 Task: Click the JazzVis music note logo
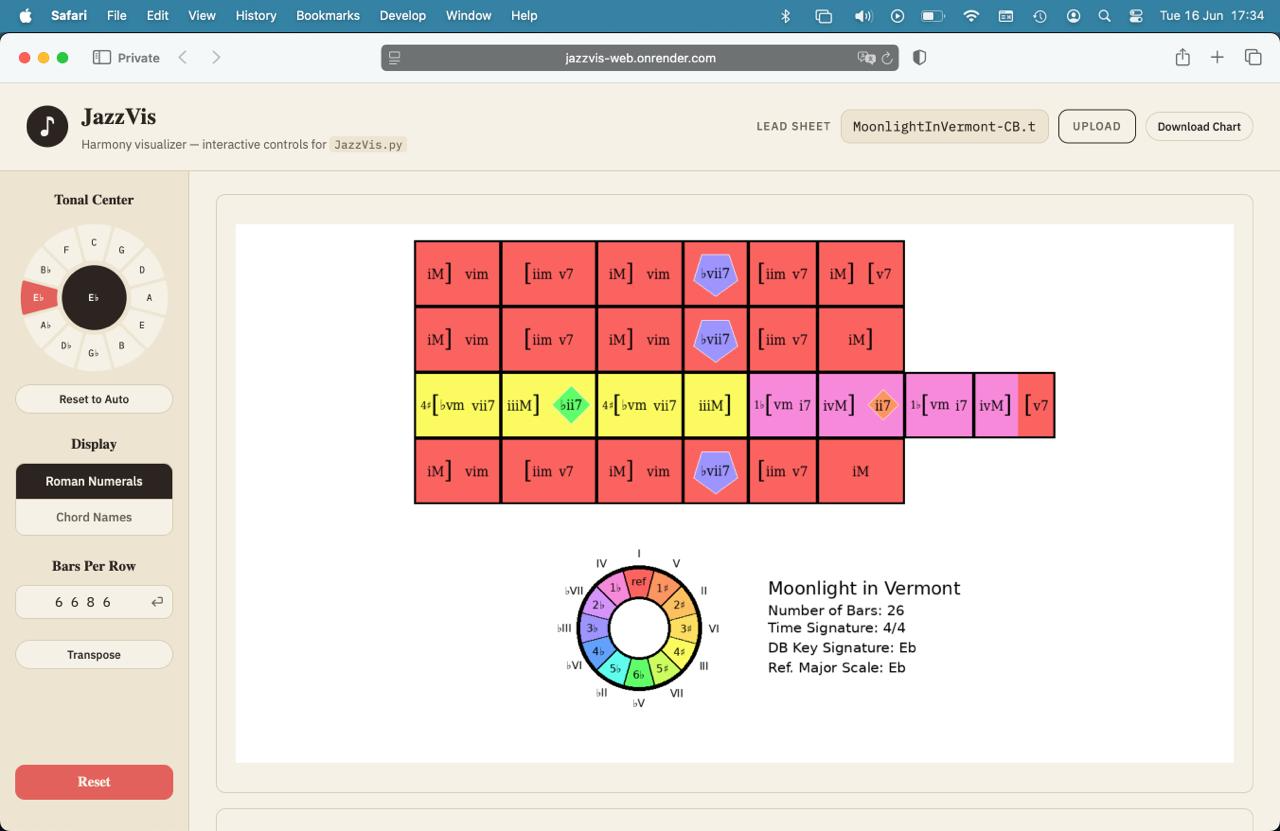coord(47,127)
